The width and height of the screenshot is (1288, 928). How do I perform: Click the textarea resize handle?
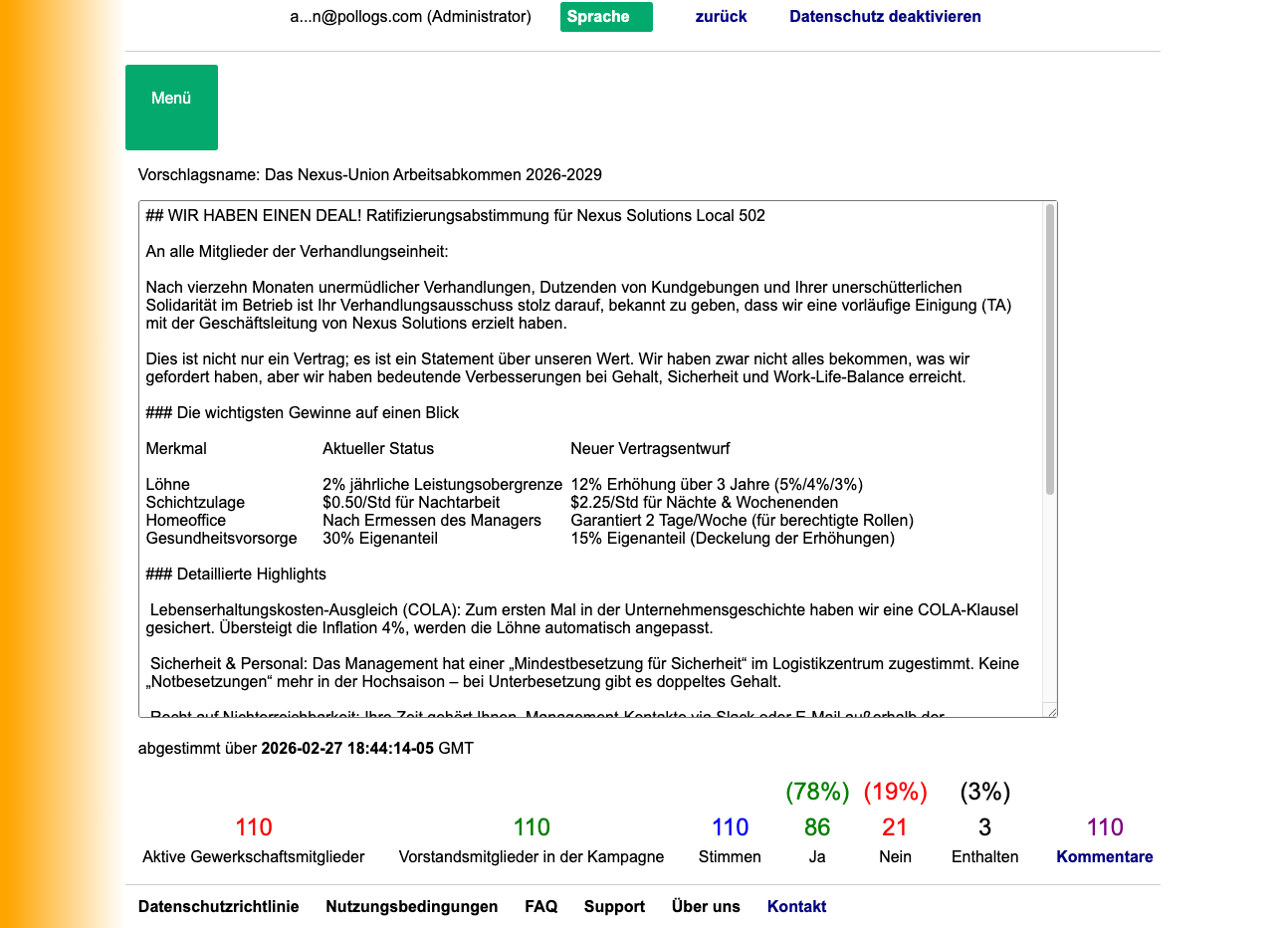1052,711
